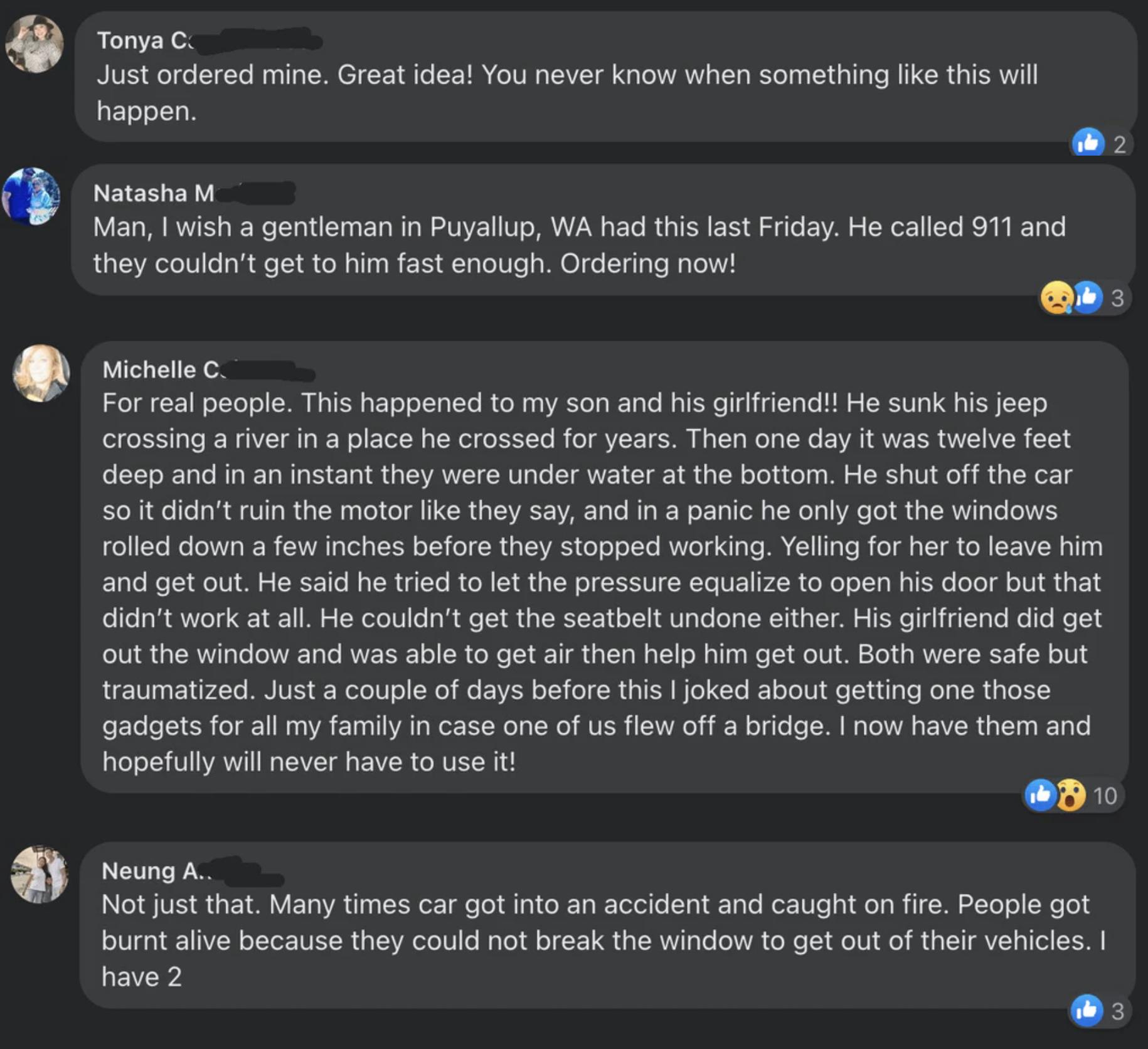This screenshot has height=1049, width=1148.
Task: Open Michelle C's profile picture
Action: point(41,373)
